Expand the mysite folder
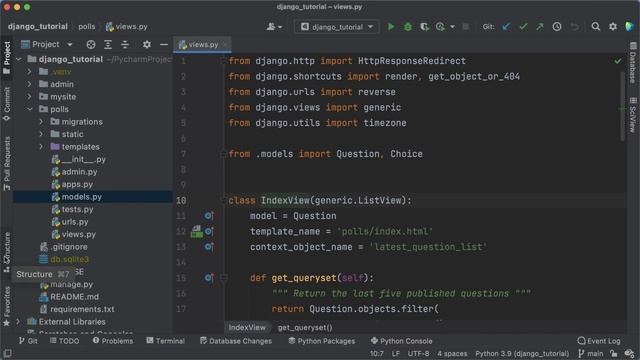 pos(29,97)
